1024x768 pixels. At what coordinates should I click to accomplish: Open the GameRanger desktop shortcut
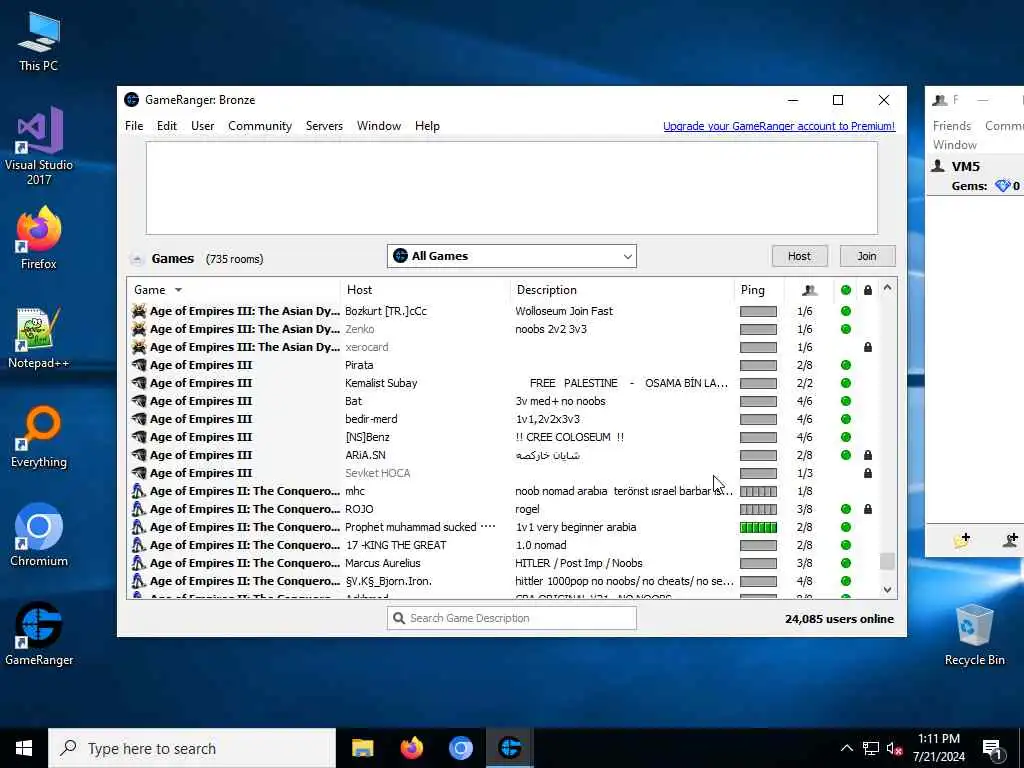pyautogui.click(x=39, y=633)
